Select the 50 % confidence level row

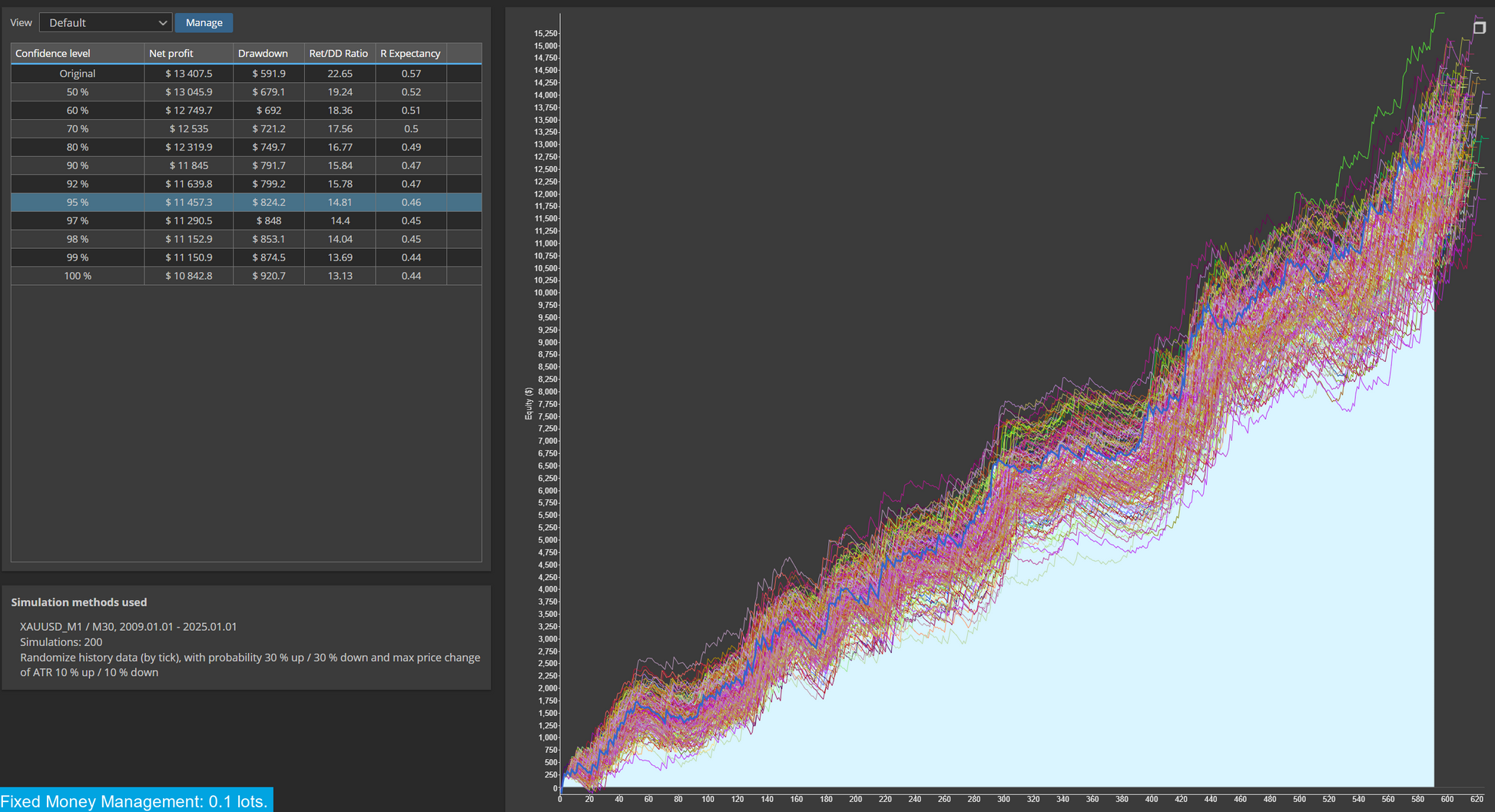pyautogui.click(x=246, y=92)
